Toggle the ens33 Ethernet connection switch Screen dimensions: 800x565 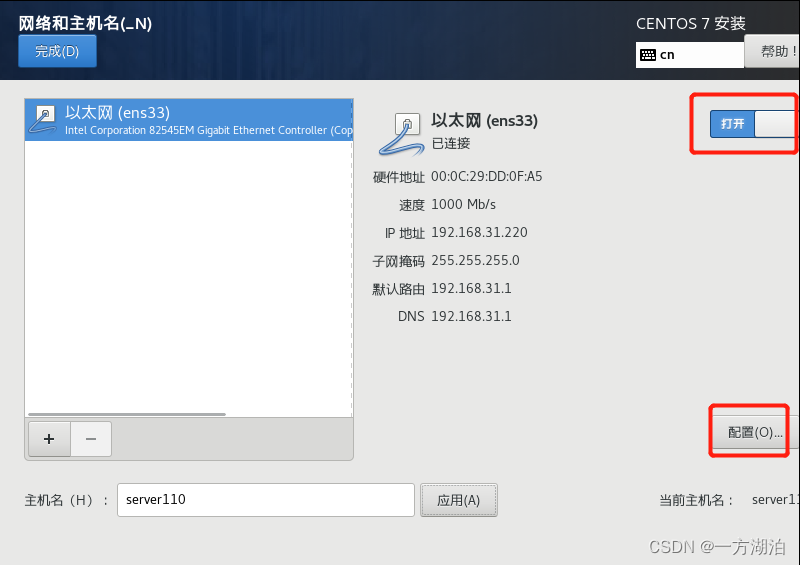pos(753,124)
